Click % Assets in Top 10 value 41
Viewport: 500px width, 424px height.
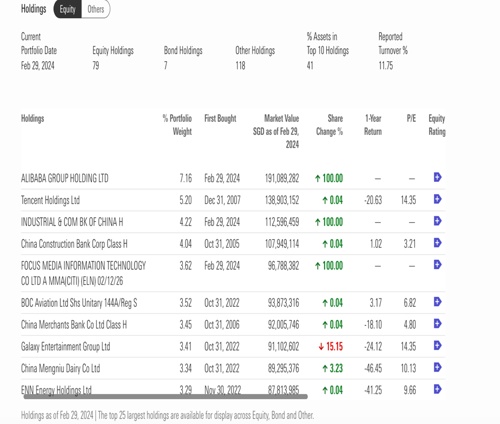pos(310,65)
